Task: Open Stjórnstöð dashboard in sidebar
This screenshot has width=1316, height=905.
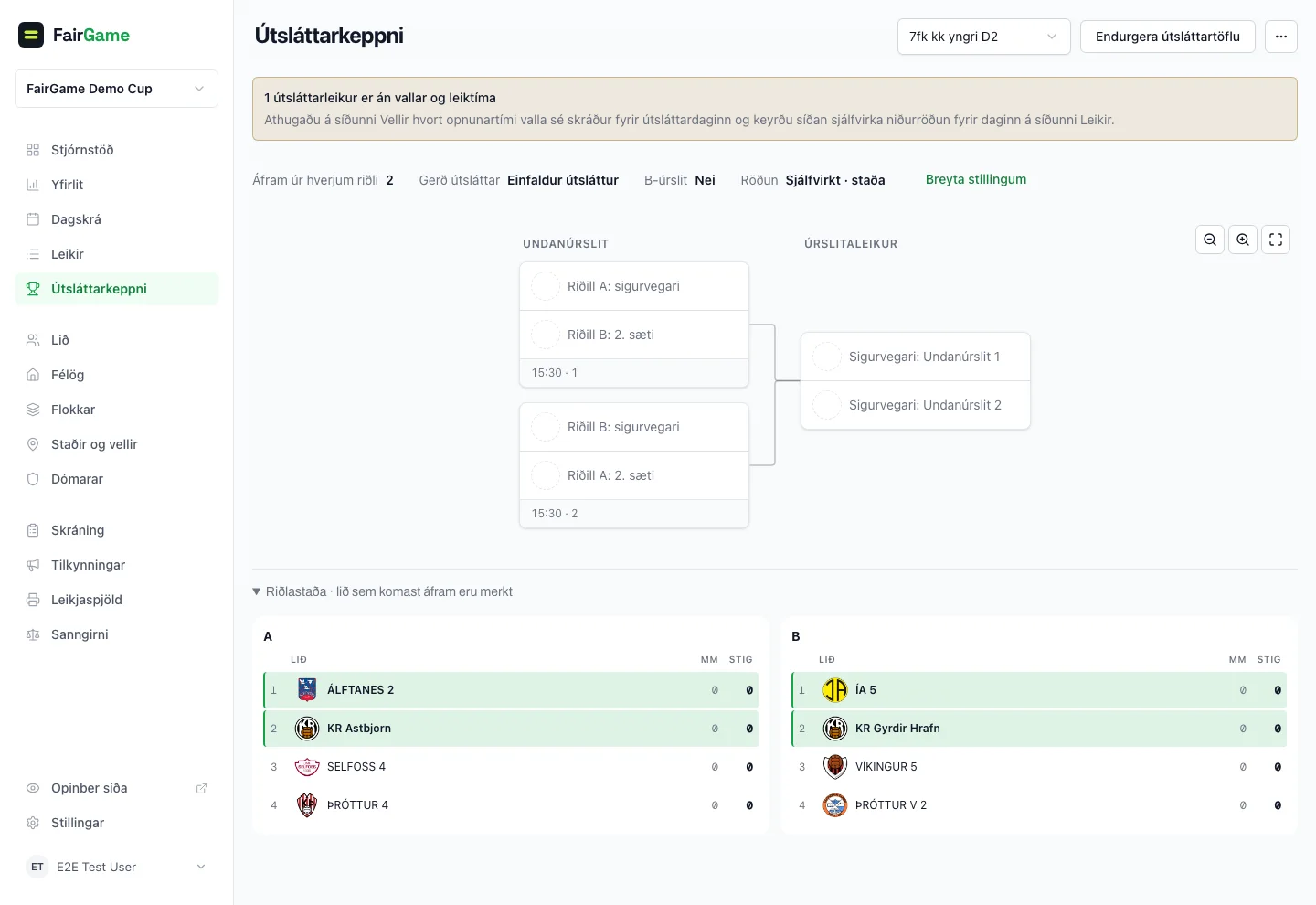Action: [116, 150]
